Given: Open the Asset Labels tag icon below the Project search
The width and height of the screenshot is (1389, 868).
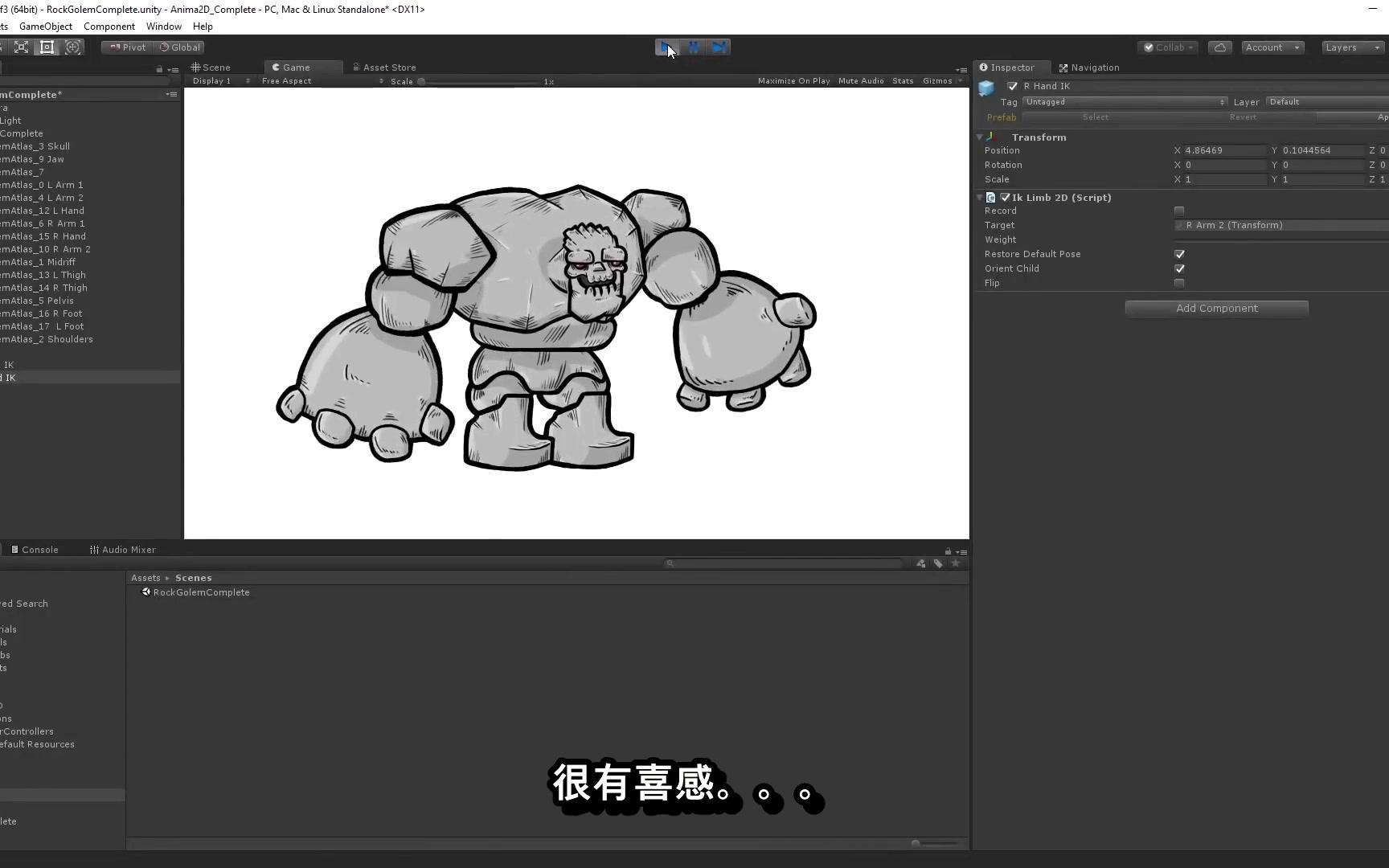Looking at the screenshot, I should pos(938,563).
